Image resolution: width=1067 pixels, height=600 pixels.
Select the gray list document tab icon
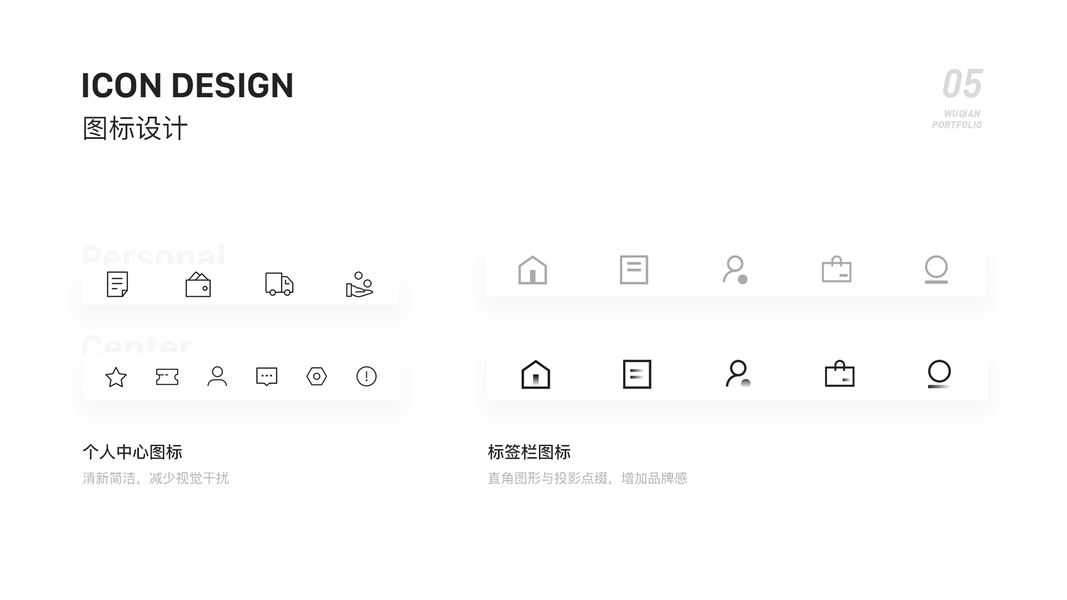pos(634,269)
